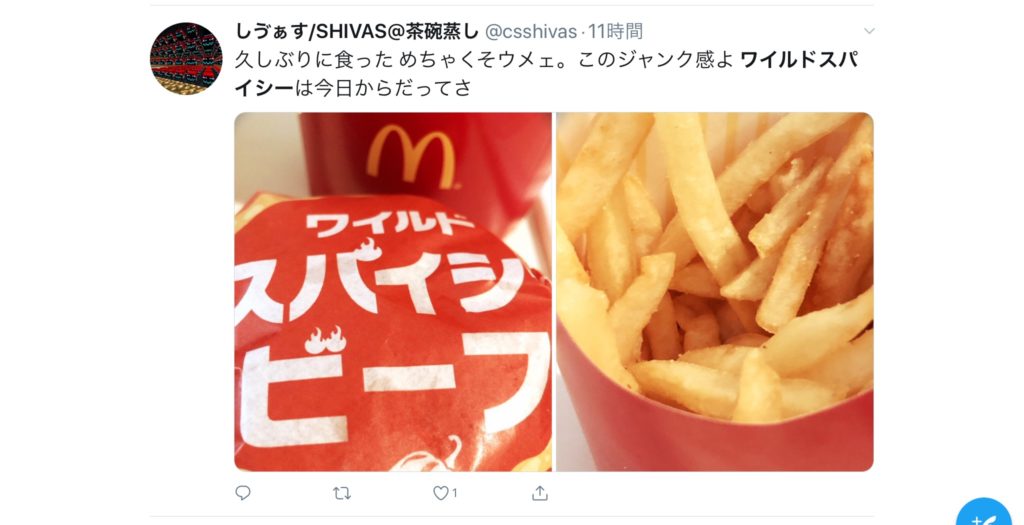Open the SHIVAS profile avatar picture
Viewport: 1024px width, 525px height.
coord(186,58)
